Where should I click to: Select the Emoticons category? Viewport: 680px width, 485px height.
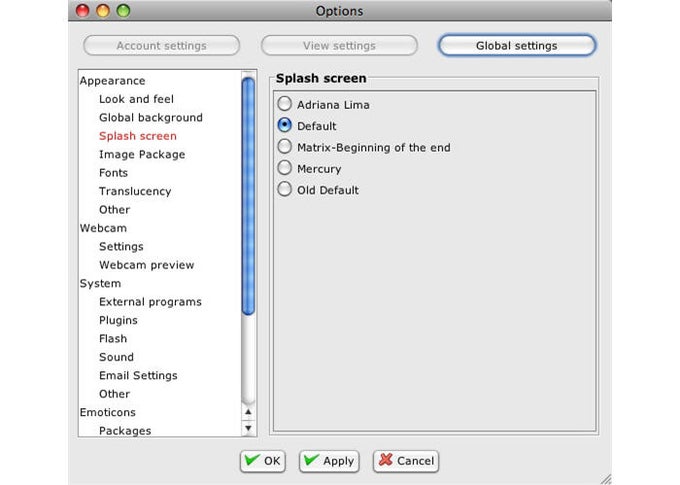tap(108, 413)
